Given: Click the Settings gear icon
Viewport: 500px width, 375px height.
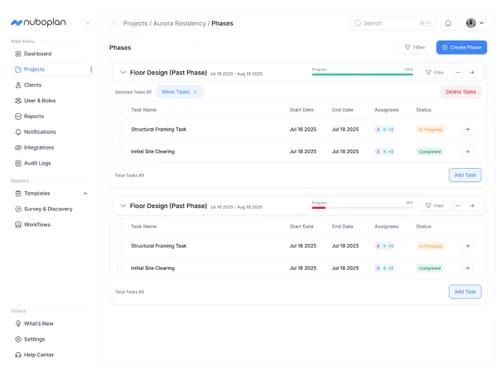Looking at the screenshot, I should pos(18,339).
